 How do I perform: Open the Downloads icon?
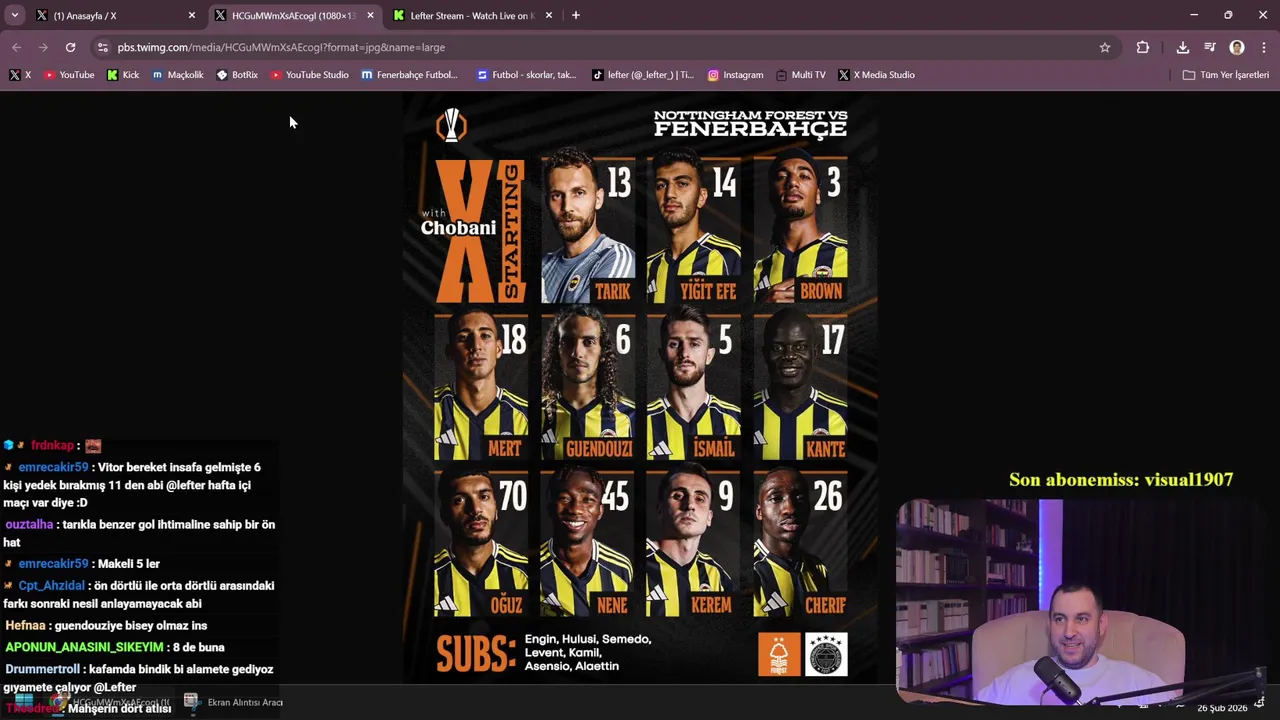coord(1183,47)
